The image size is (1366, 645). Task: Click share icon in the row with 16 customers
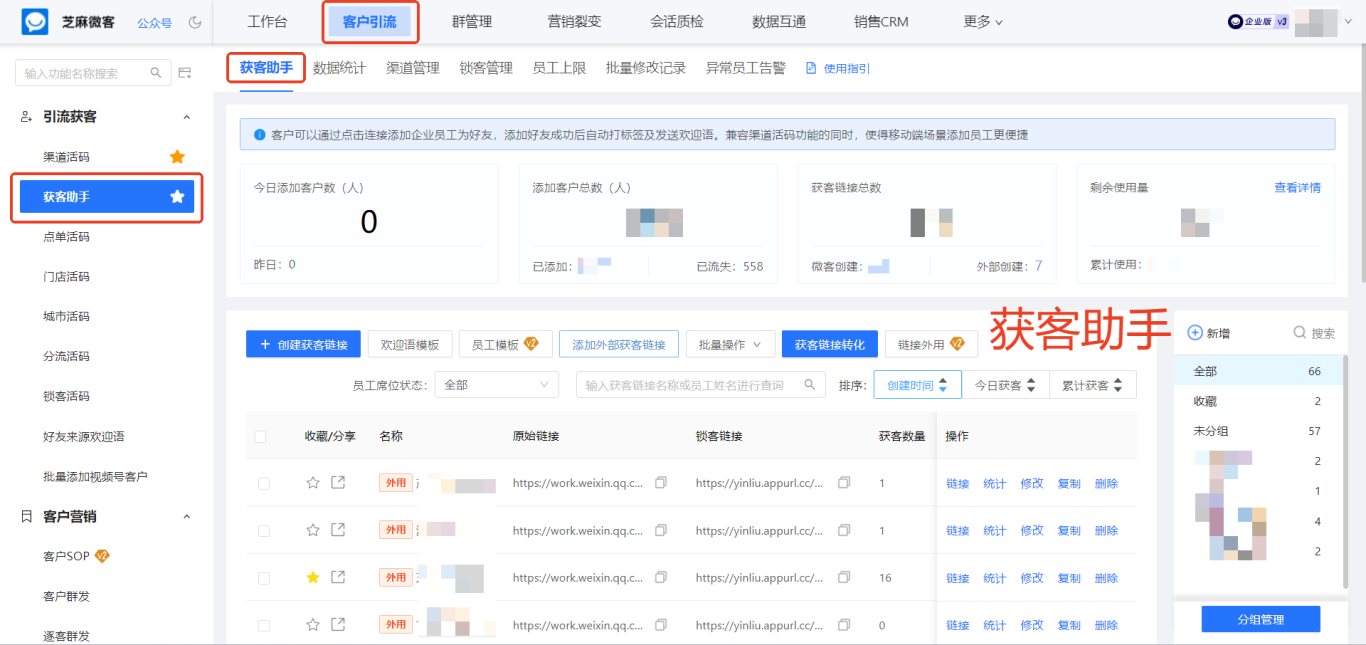click(338, 577)
